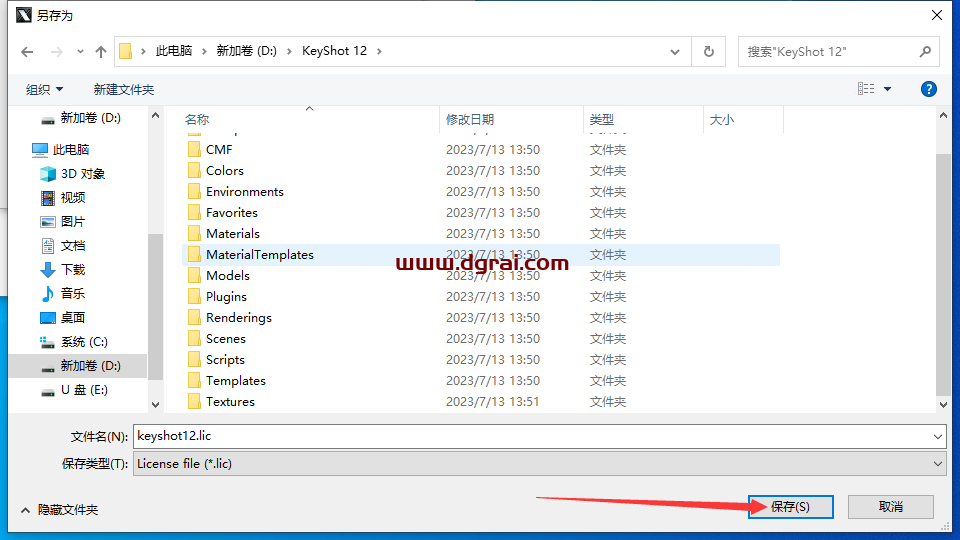Open the file name dropdown arrow
Screen dimensions: 960x540
click(937, 437)
